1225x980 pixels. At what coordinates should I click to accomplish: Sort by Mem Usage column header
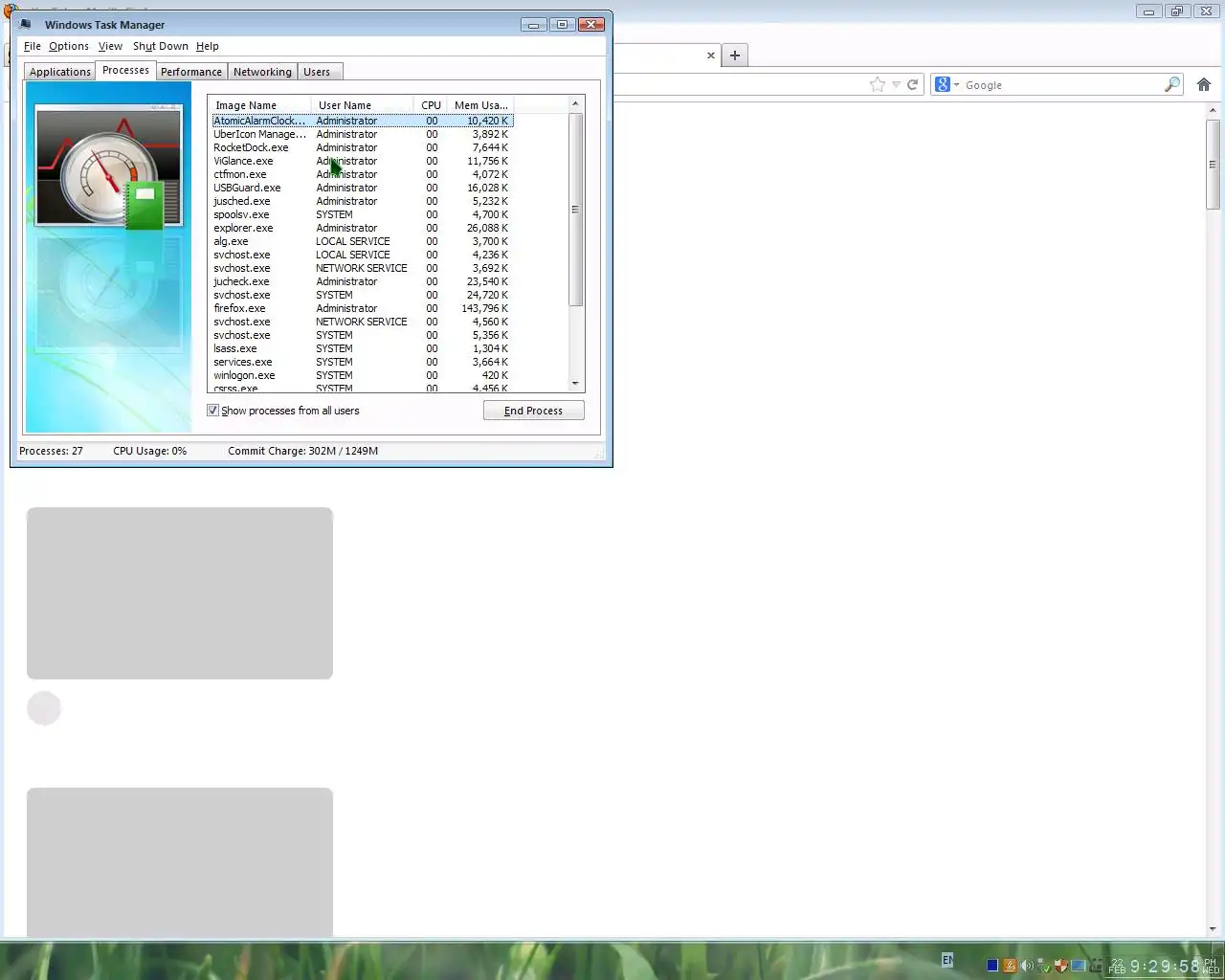coord(480,104)
